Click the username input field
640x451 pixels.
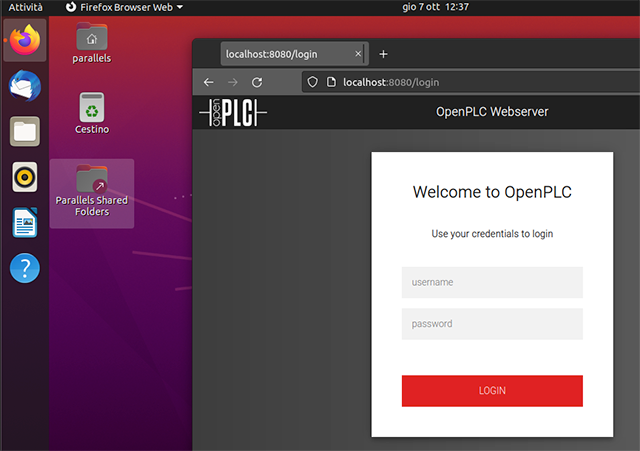click(492, 282)
